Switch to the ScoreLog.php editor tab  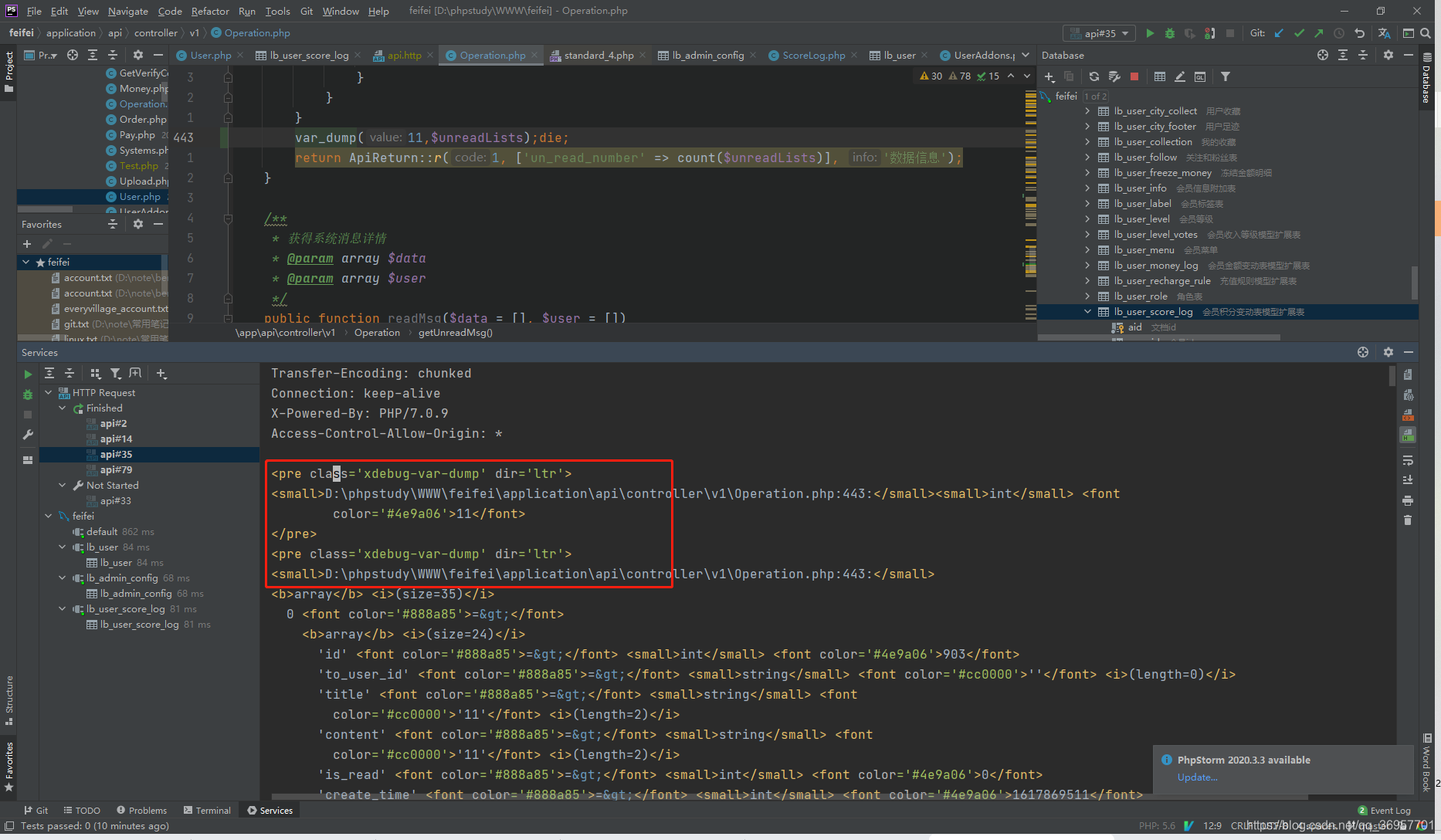pos(814,55)
